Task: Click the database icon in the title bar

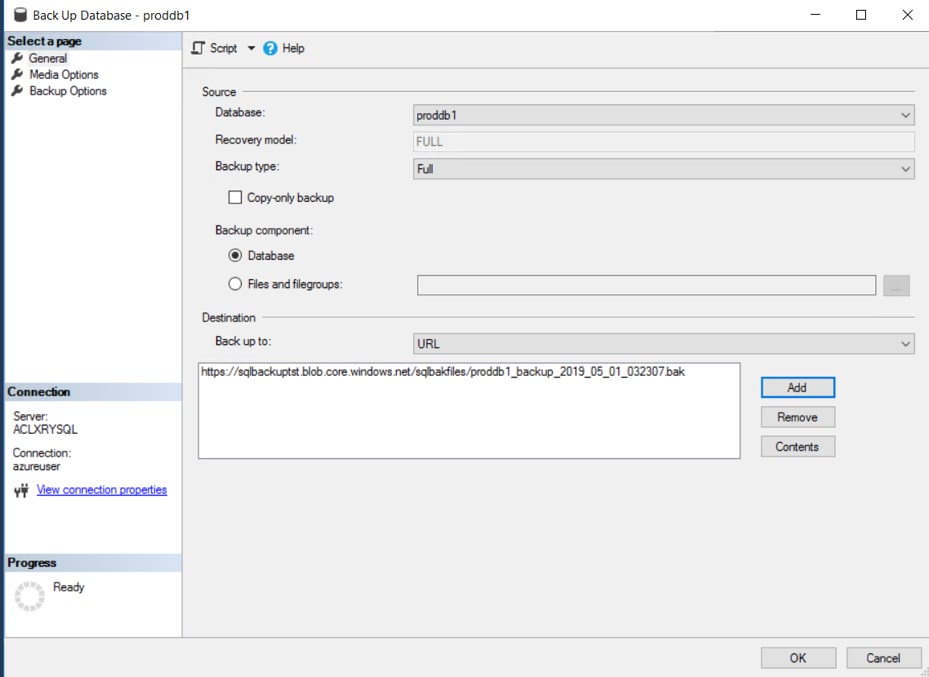Action: tap(17, 15)
